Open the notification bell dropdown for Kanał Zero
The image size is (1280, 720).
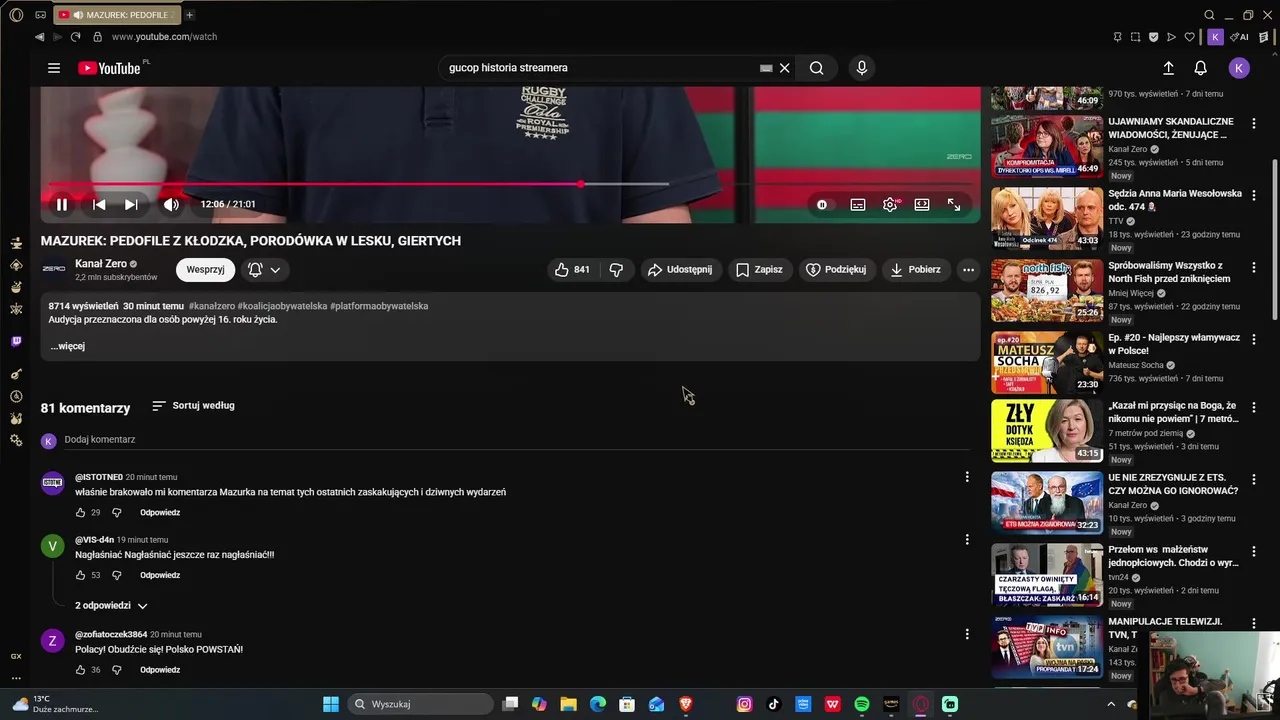pos(264,269)
